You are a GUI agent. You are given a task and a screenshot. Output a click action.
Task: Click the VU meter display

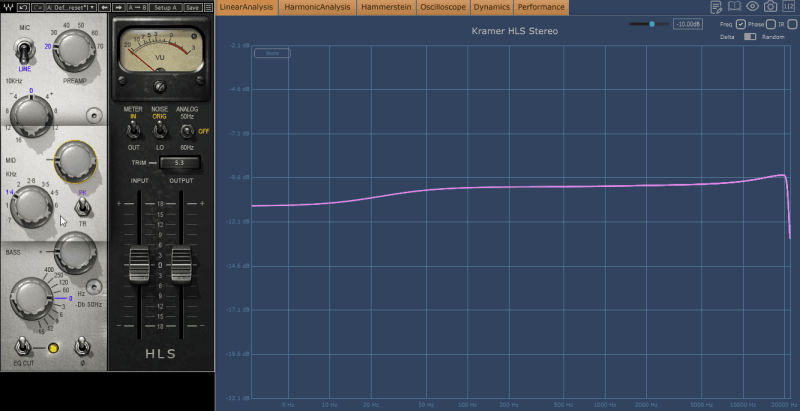(x=161, y=50)
